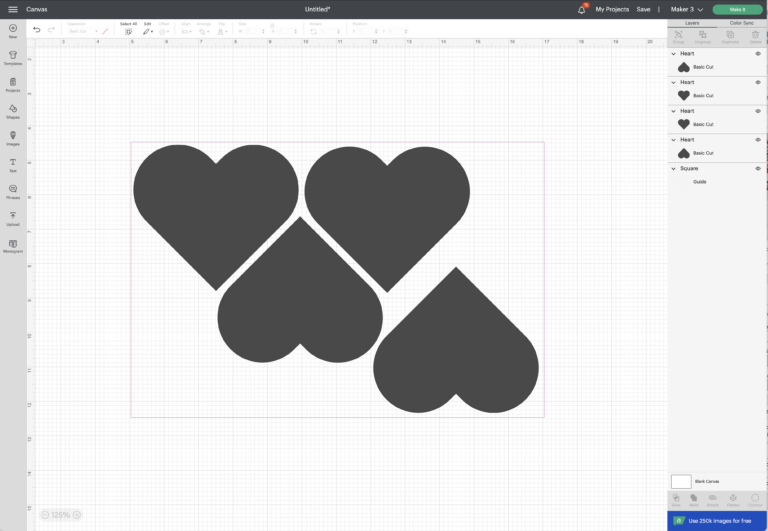The image size is (768, 531).
Task: Hide the third Heart layer
Action: point(758,111)
